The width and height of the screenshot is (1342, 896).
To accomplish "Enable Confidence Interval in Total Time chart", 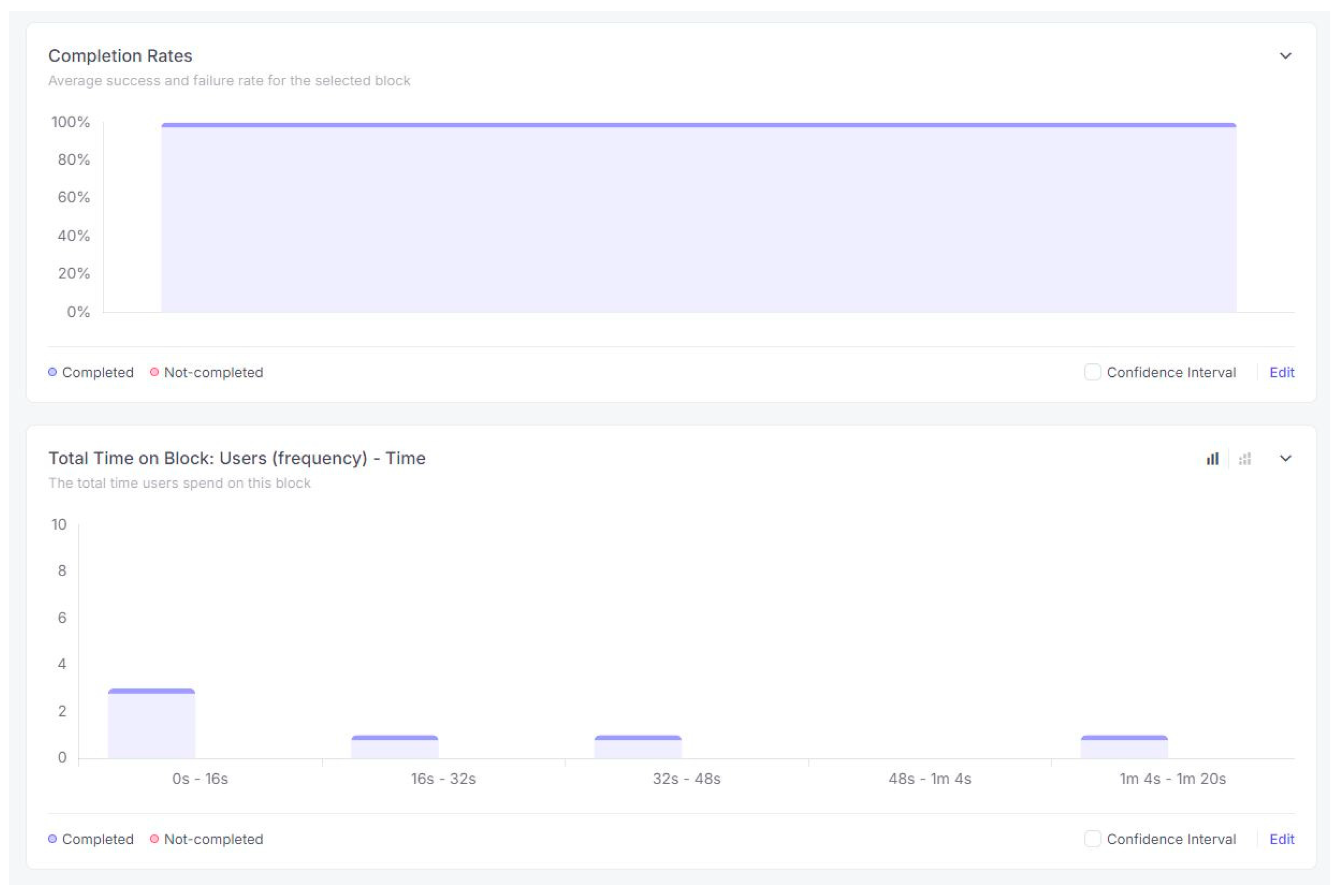I will 1092,839.
